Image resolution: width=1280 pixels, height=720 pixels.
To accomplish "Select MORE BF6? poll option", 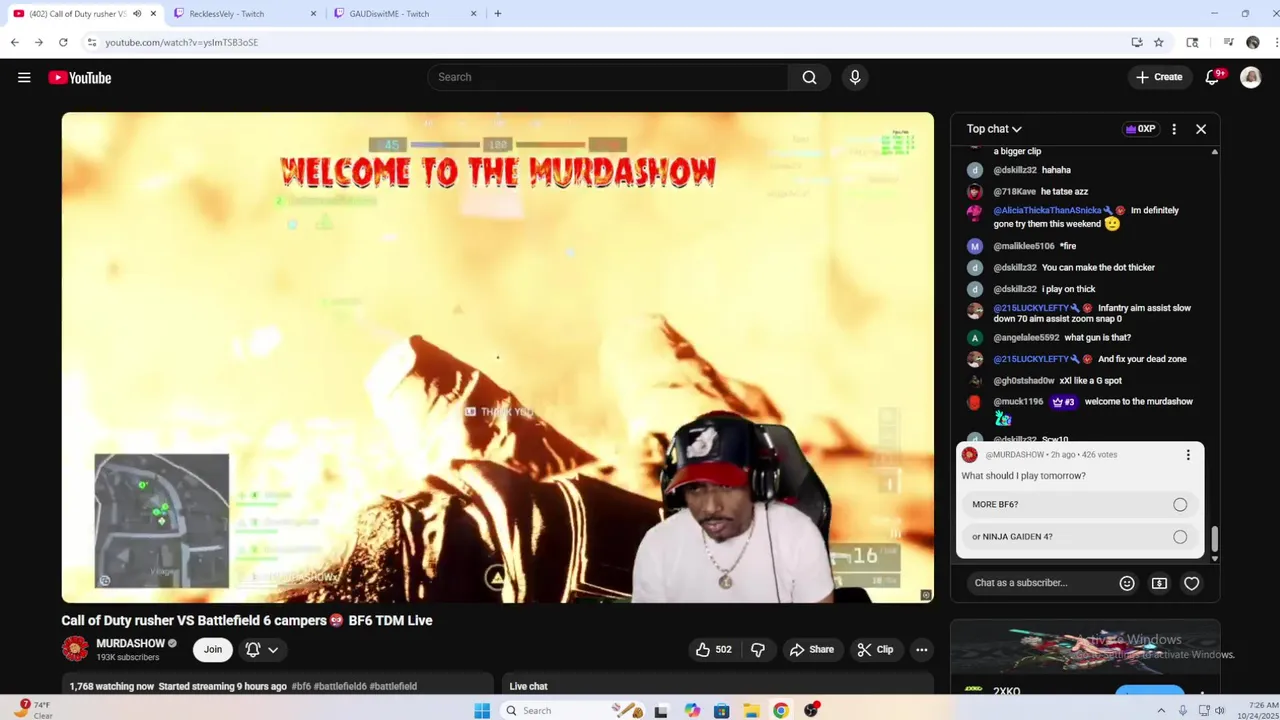I will pyautogui.click(x=1080, y=505).
